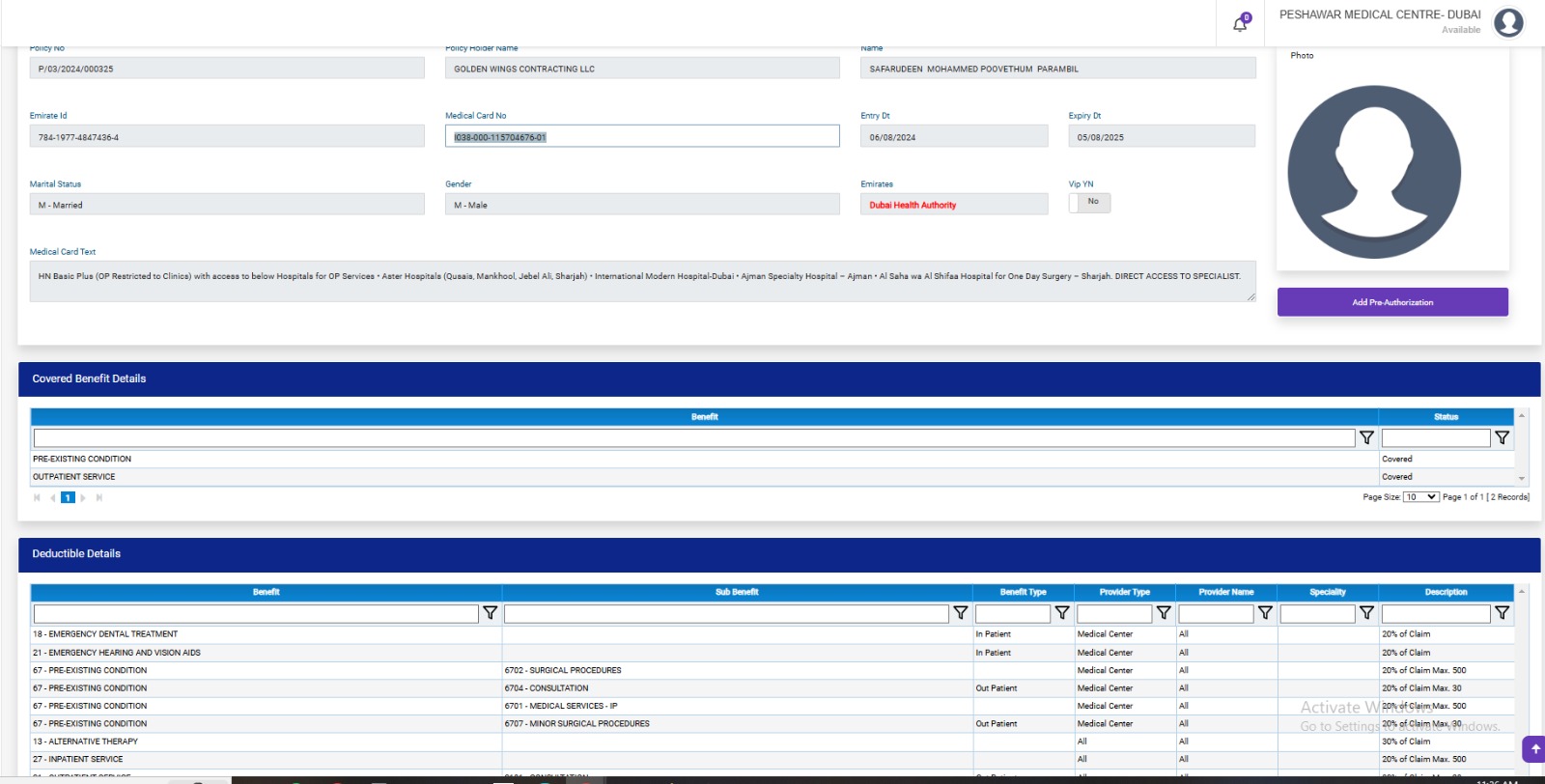This screenshot has height=784, width=1545.
Task: Click the Deductible Description column header
Action: pyautogui.click(x=1445, y=592)
